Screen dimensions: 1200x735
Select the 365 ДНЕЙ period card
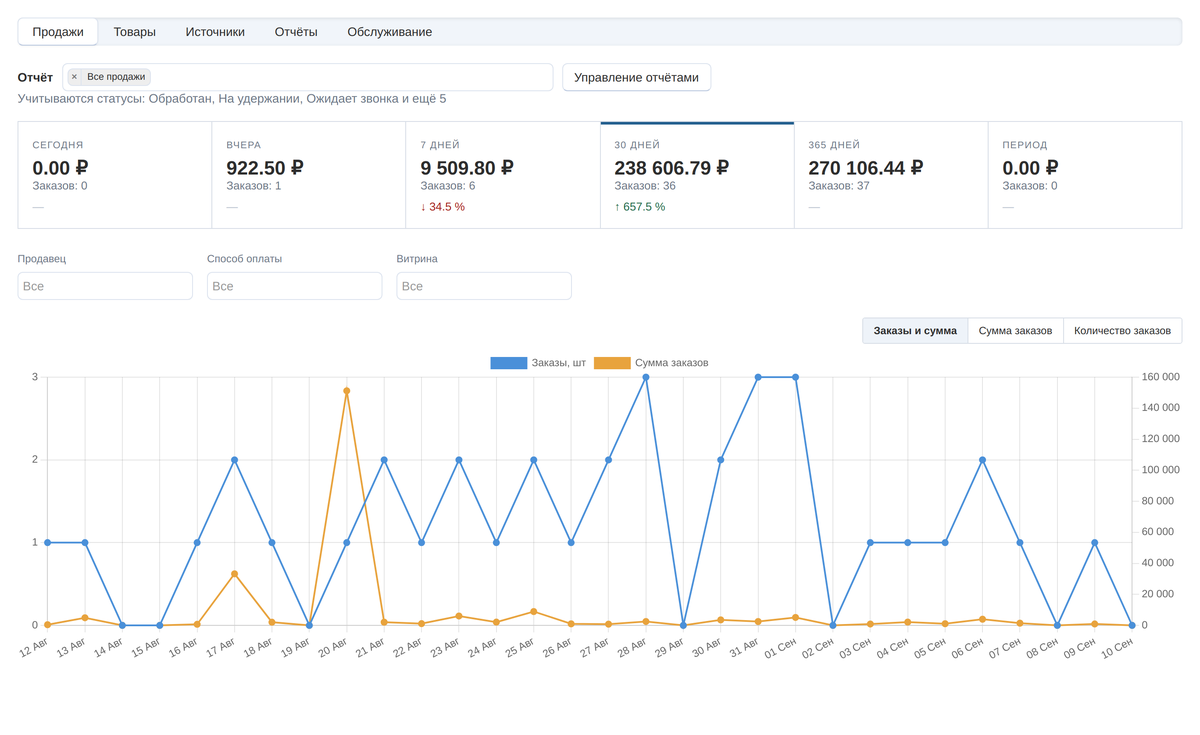tap(891, 175)
